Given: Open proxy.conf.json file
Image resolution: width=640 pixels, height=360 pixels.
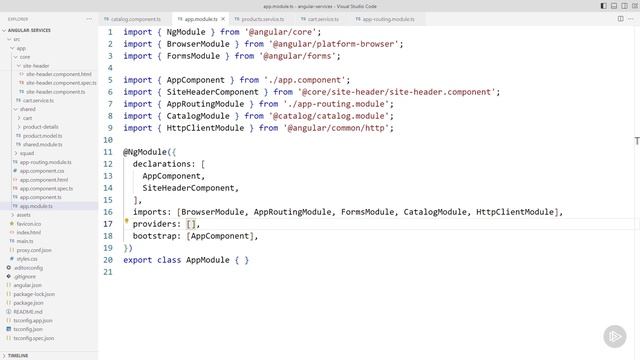Looking at the screenshot, I should [34, 250].
